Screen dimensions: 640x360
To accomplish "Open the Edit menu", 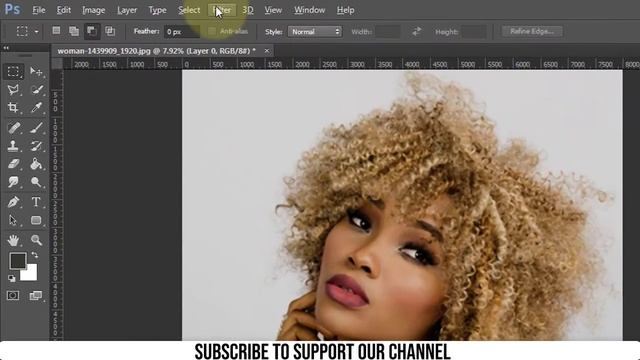I will pyautogui.click(x=64, y=10).
